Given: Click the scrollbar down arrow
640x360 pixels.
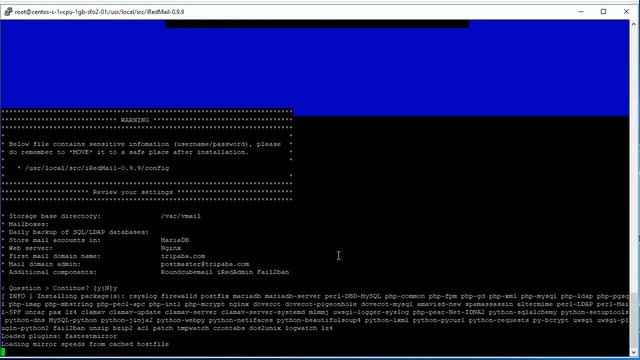Looking at the screenshot, I should click(x=633, y=352).
